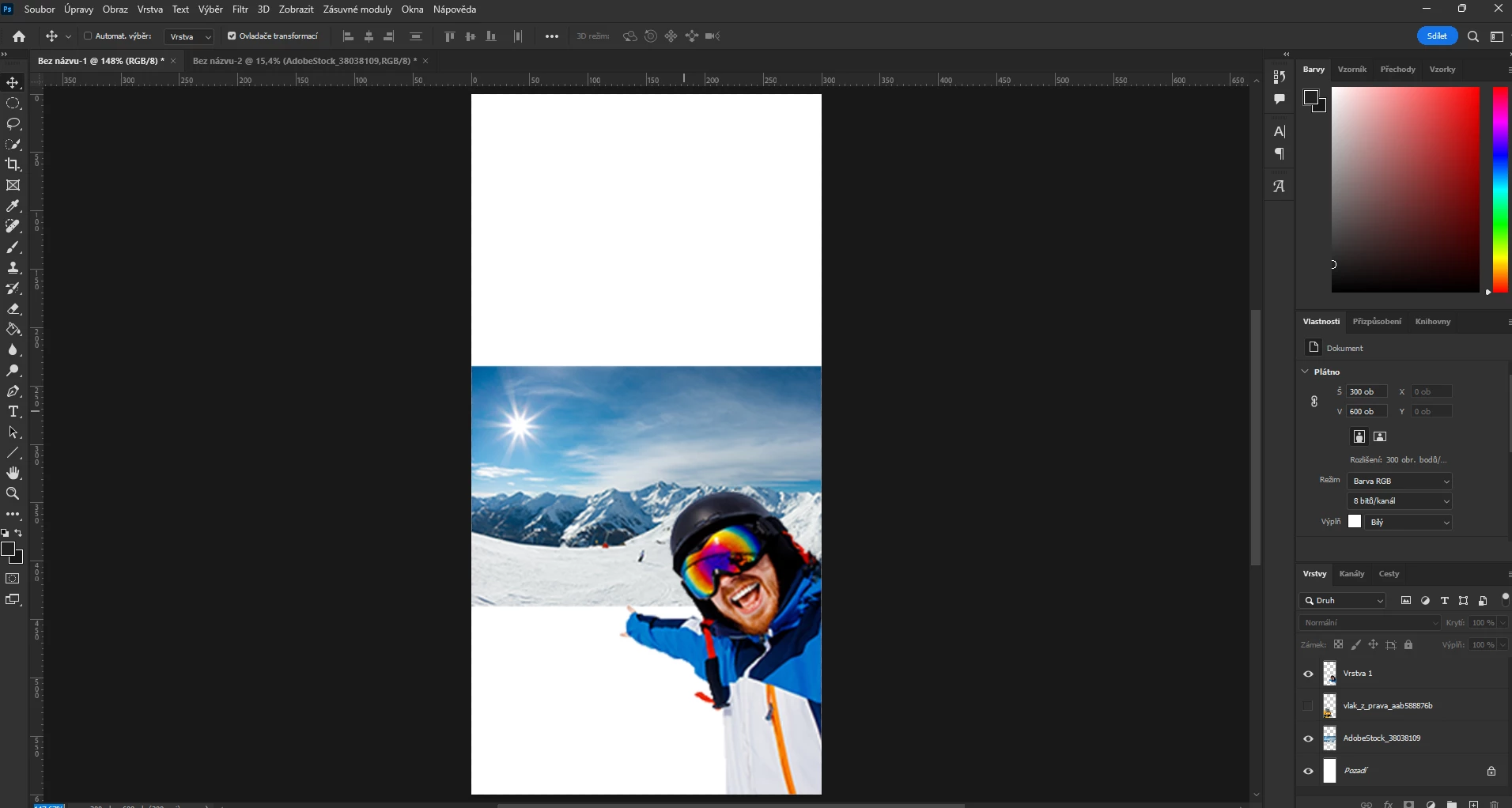This screenshot has height=808, width=1512.
Task: Select the Hand tool
Action: 13,473
